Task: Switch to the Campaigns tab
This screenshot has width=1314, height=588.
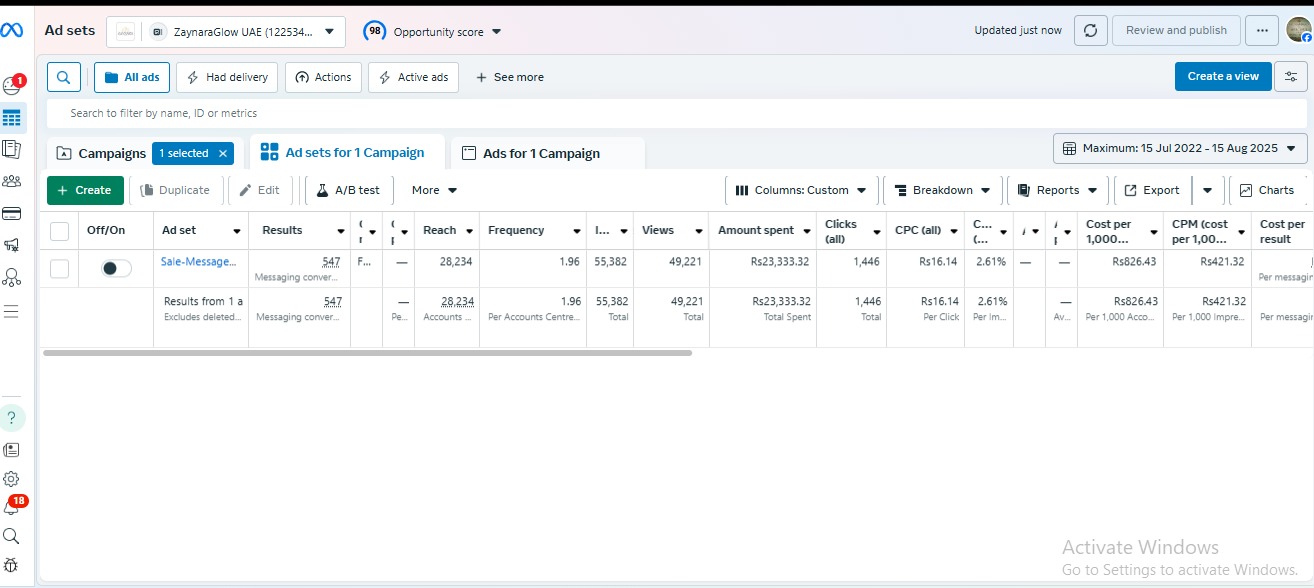Action: pos(102,153)
